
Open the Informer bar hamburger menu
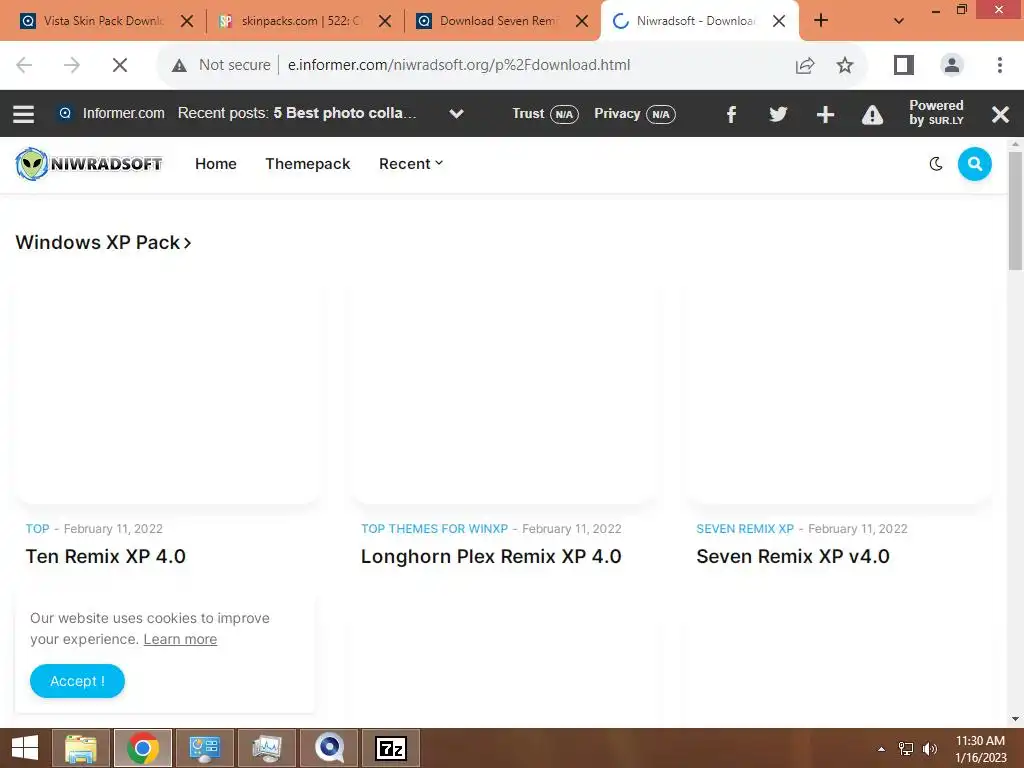tap(24, 114)
